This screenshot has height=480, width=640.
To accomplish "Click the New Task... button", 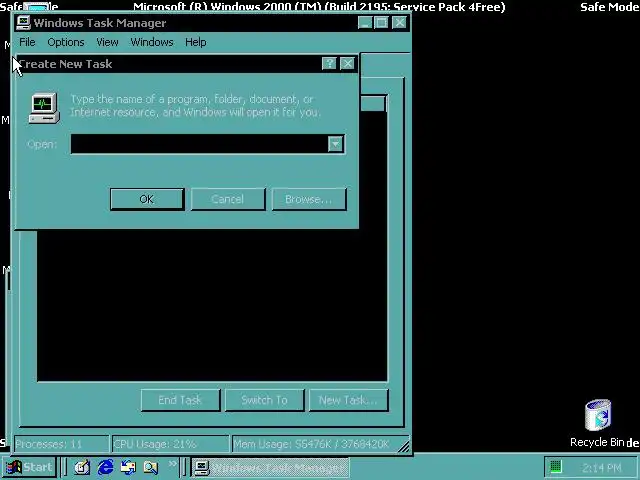I will click(x=349, y=400).
